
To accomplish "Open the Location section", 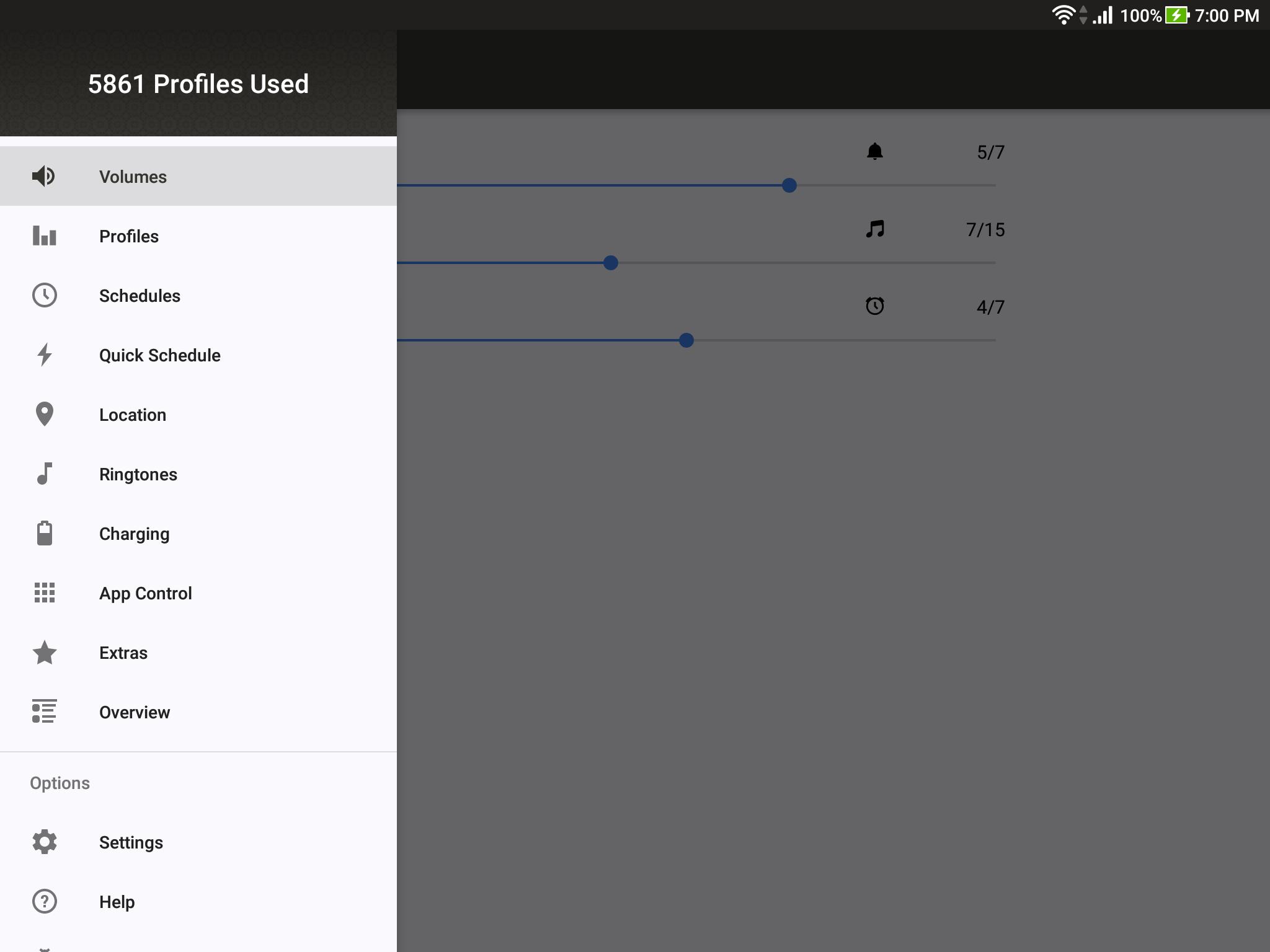I will [198, 414].
